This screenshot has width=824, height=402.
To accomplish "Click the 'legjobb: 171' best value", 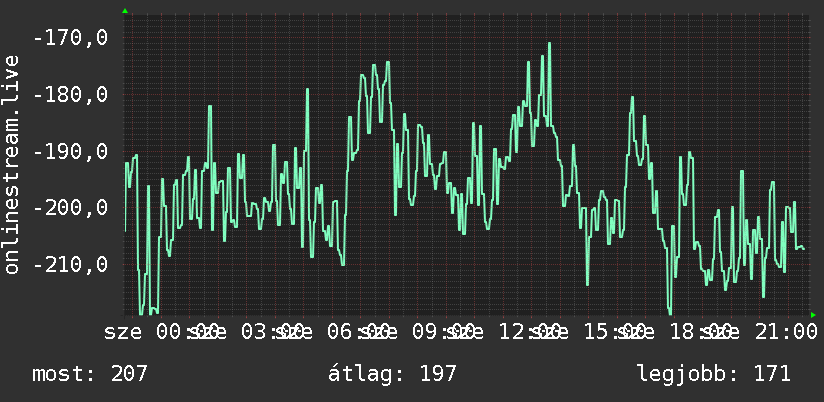I will coord(714,374).
